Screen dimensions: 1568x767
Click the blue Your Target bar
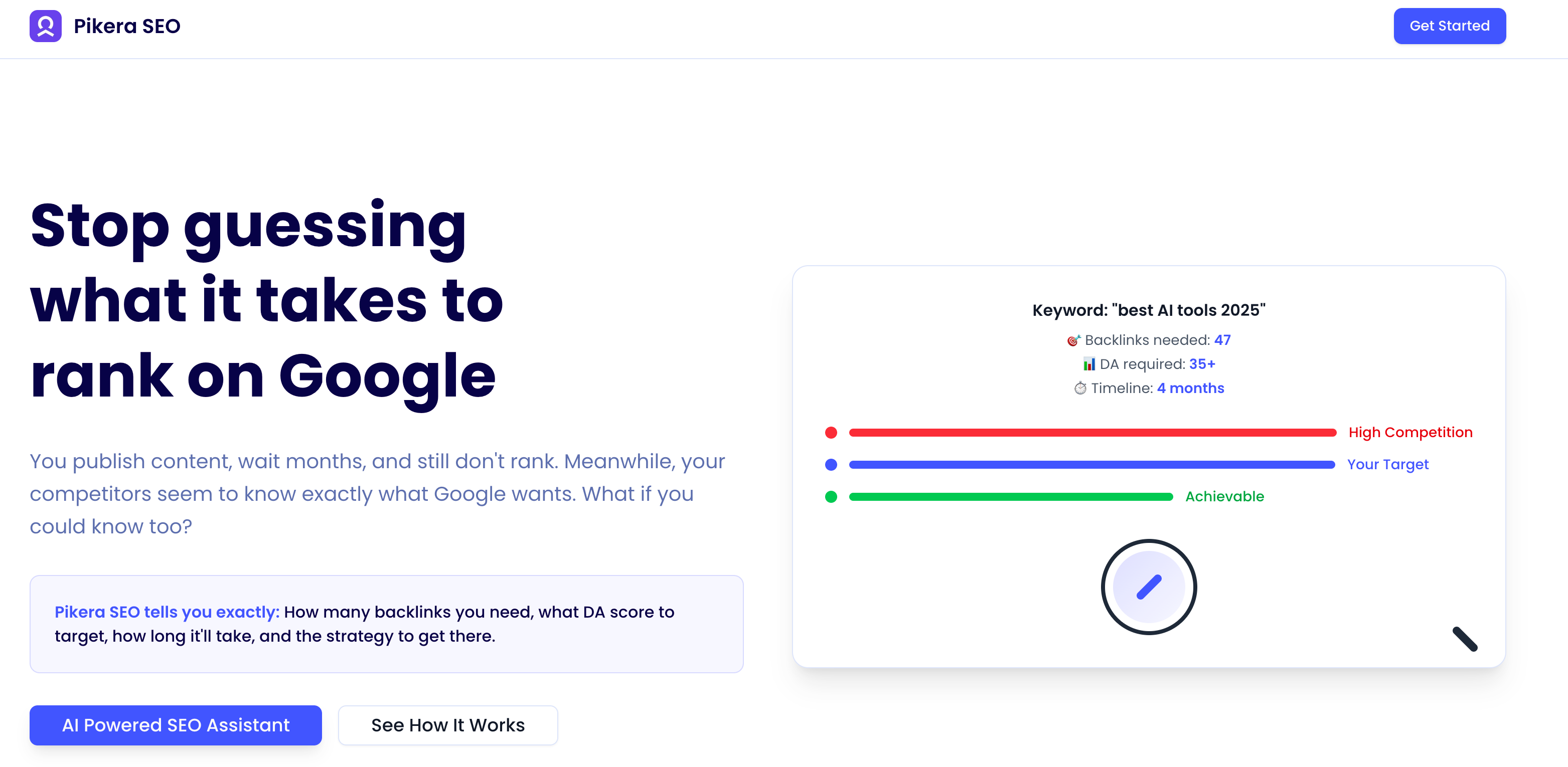tap(1091, 465)
